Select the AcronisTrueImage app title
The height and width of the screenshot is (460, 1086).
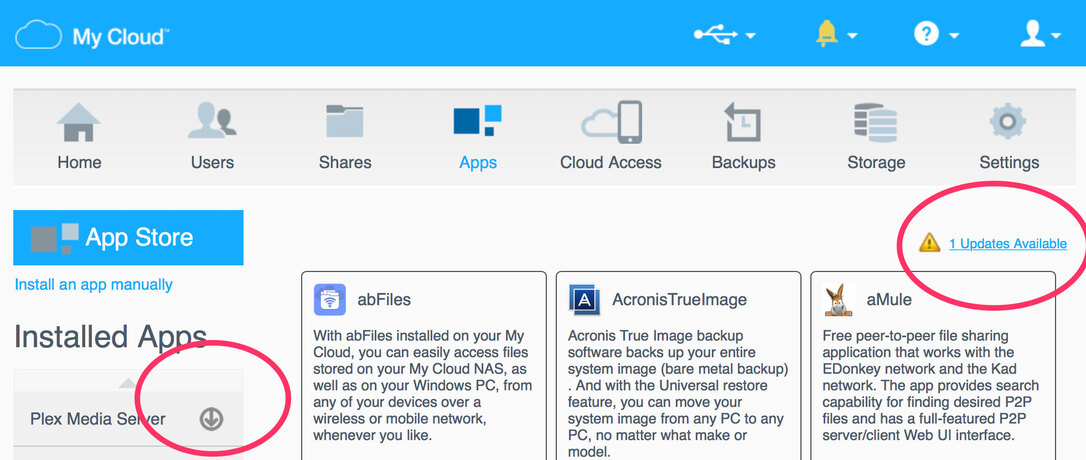(x=679, y=300)
